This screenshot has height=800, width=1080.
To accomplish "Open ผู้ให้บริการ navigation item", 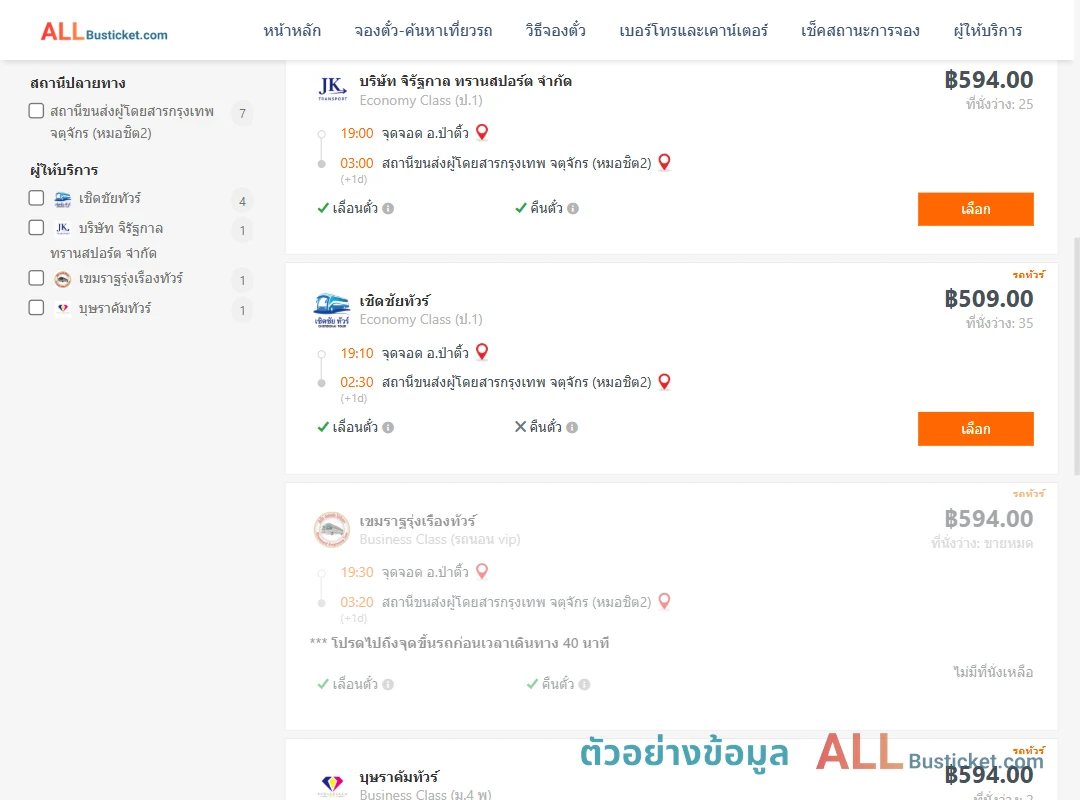I will tap(988, 30).
